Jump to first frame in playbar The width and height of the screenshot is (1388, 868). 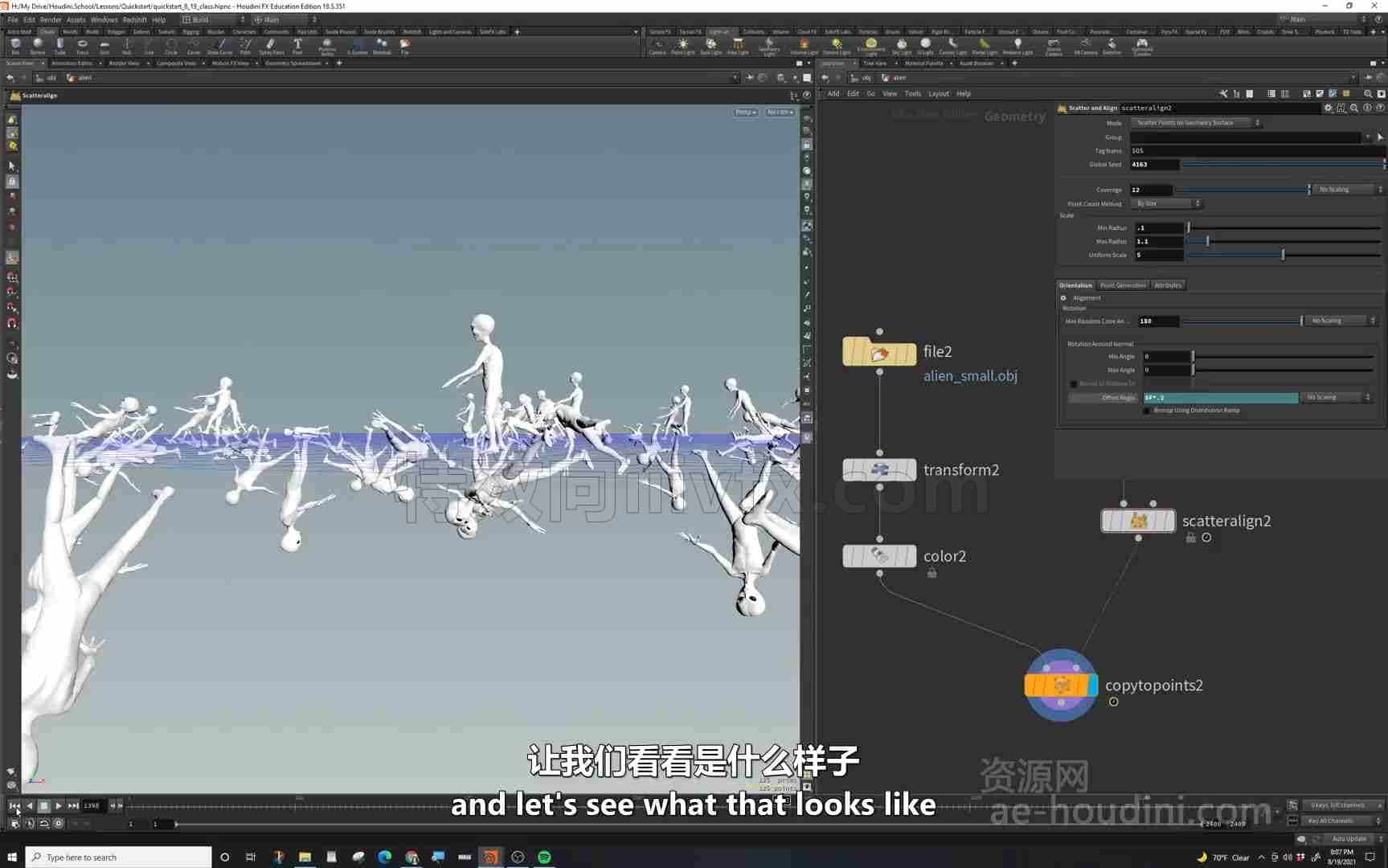tap(14, 805)
